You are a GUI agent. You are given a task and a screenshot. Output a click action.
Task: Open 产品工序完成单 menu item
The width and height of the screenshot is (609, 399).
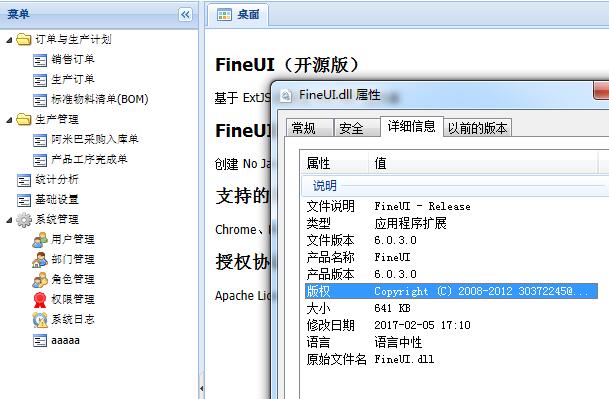[89, 159]
